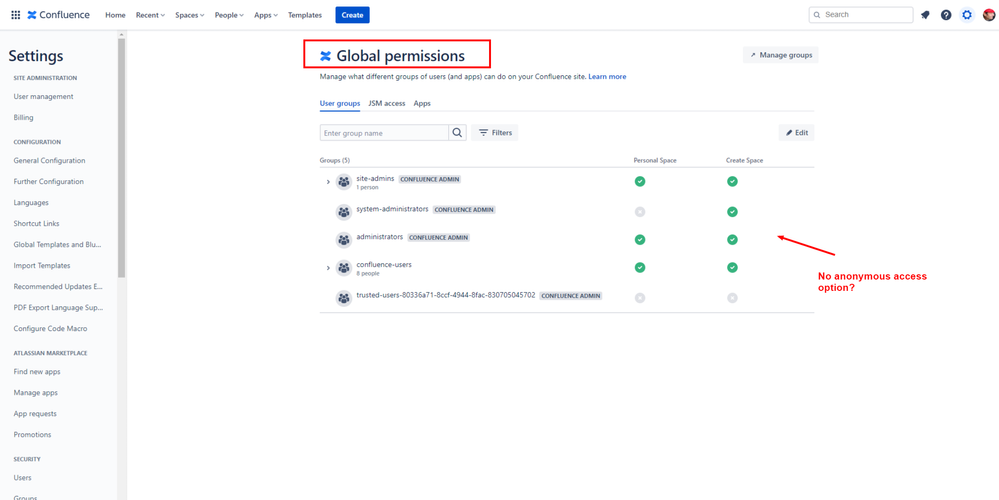Open Manage apps in sidebar
The height and width of the screenshot is (500, 999).
[x=36, y=392]
